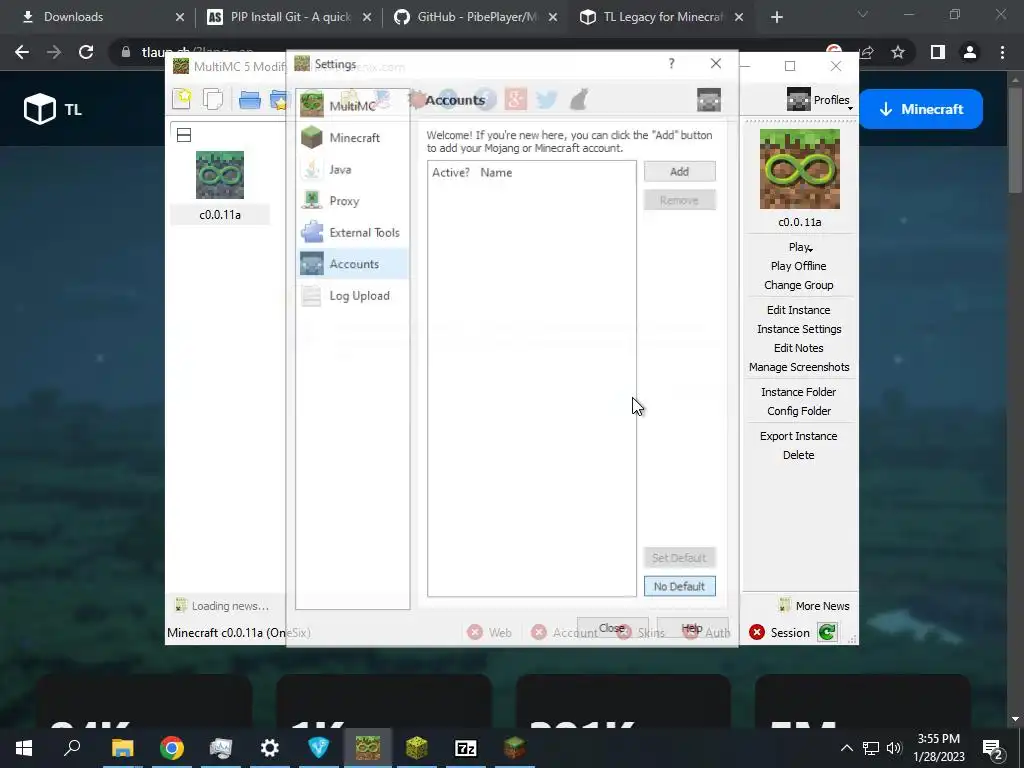Collapse the instance group in MultiMC list
The width and height of the screenshot is (1024, 768).
pyautogui.click(x=184, y=135)
